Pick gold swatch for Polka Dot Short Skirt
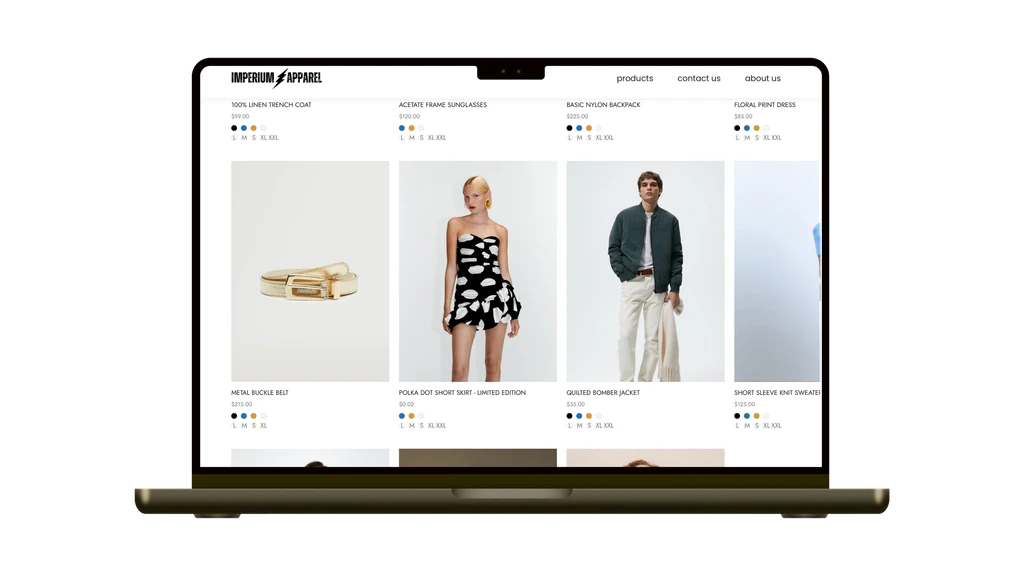This screenshot has width=1024, height=576. [x=411, y=416]
